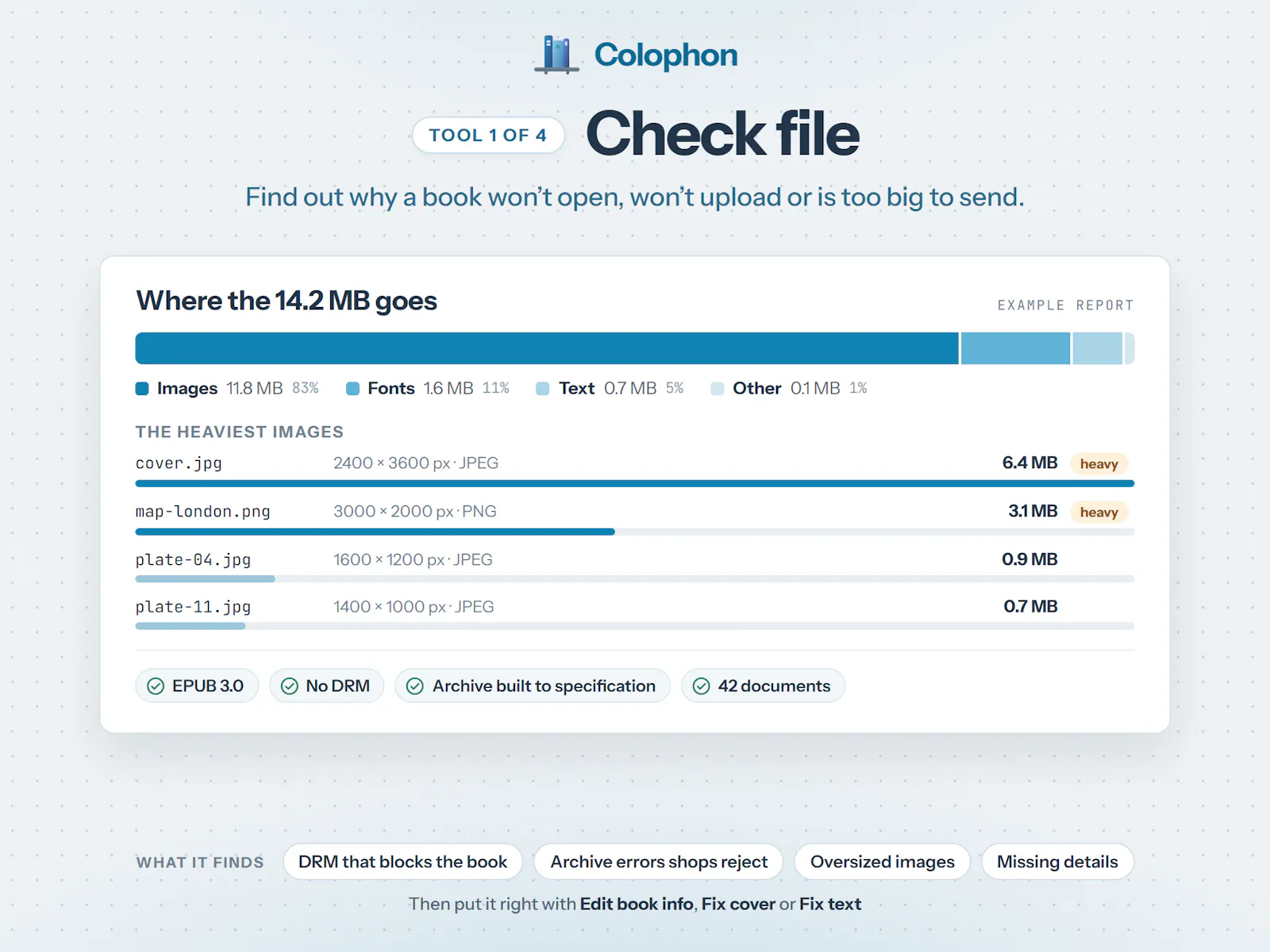
Task: Select the map-london.png file name
Action: (203, 512)
